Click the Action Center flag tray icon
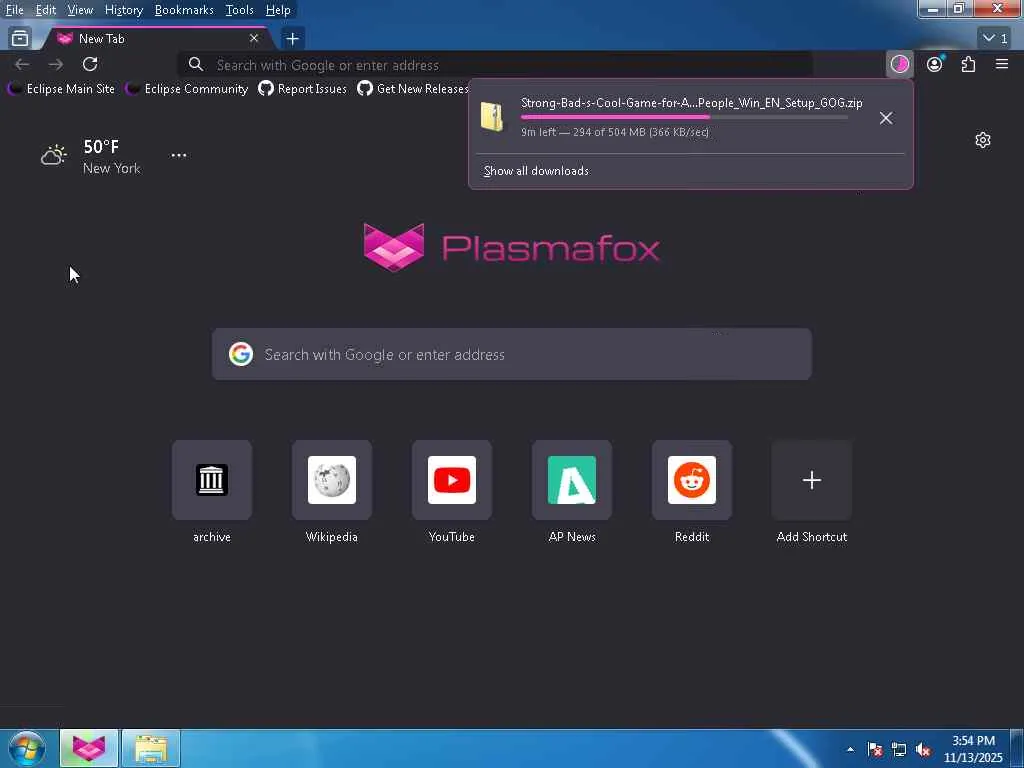This screenshot has height=768, width=1024. coord(875,749)
